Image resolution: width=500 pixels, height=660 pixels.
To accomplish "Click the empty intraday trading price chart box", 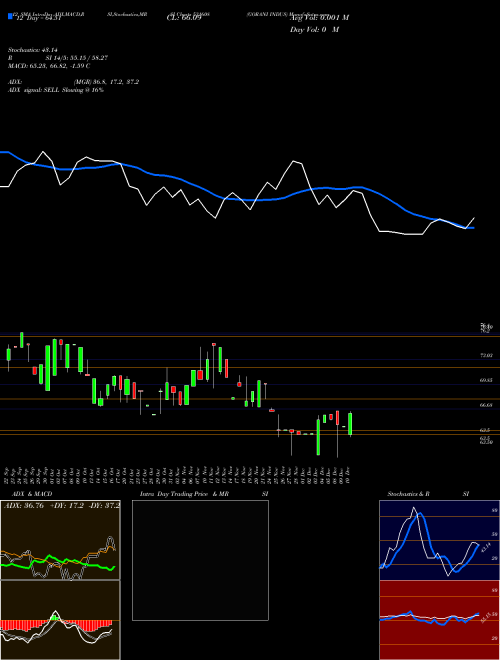I will (x=200, y=560).
